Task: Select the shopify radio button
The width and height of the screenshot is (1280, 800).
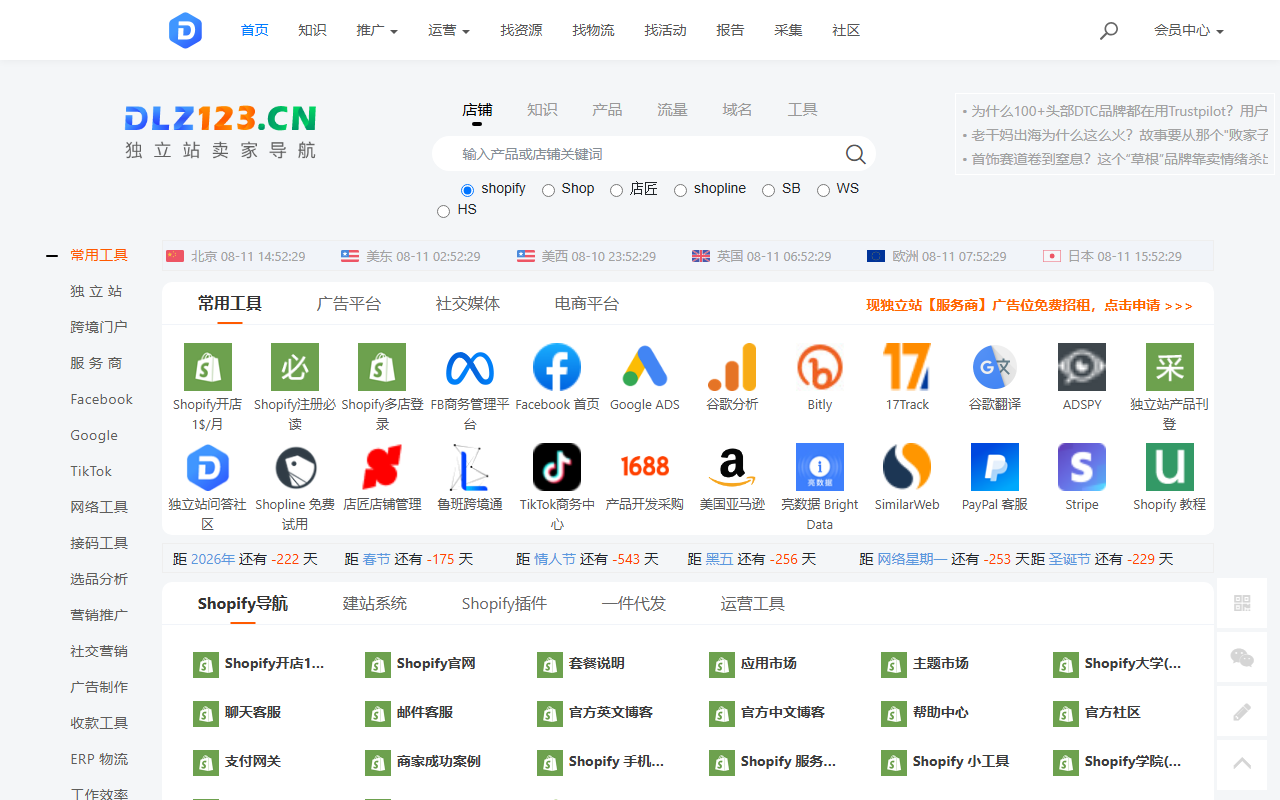Action: (467, 190)
